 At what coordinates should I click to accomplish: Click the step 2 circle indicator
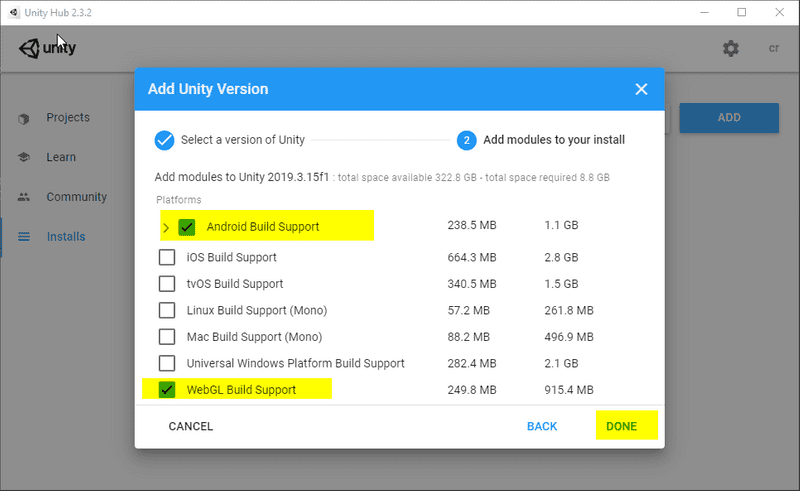pyautogui.click(x=466, y=140)
